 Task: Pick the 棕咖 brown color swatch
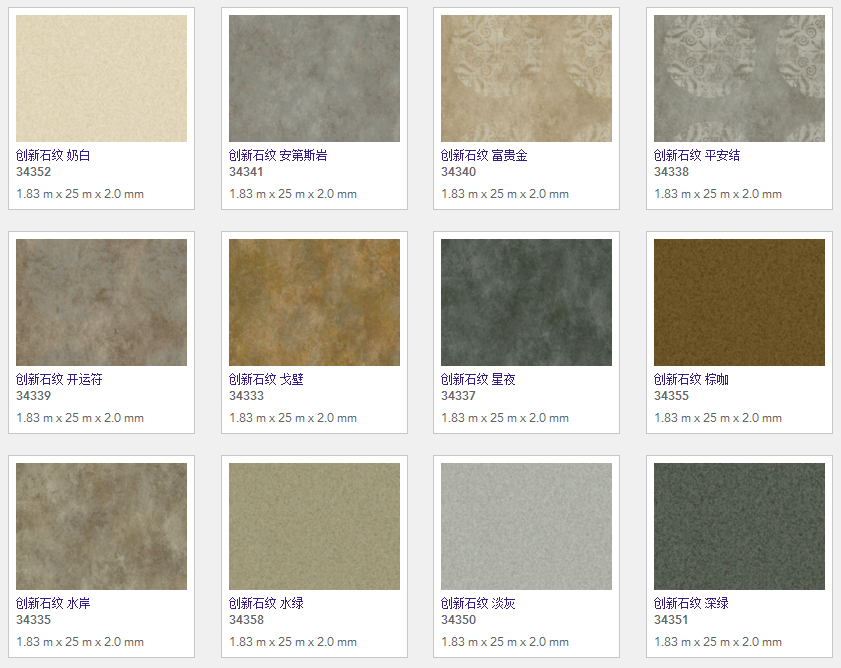point(739,302)
